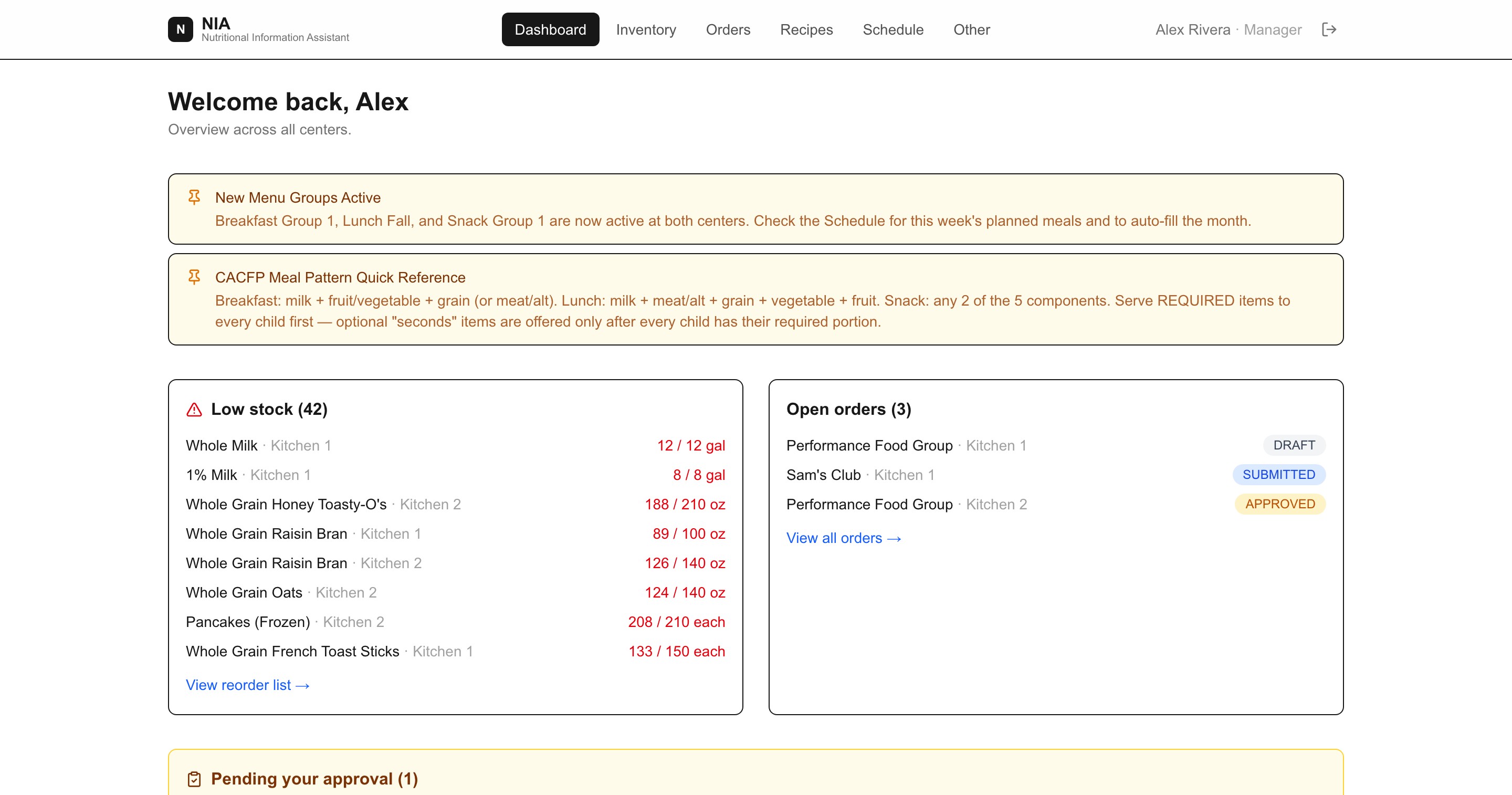
Task: Open Performance Food Group Kitchen 1 order
Action: 1056,446
